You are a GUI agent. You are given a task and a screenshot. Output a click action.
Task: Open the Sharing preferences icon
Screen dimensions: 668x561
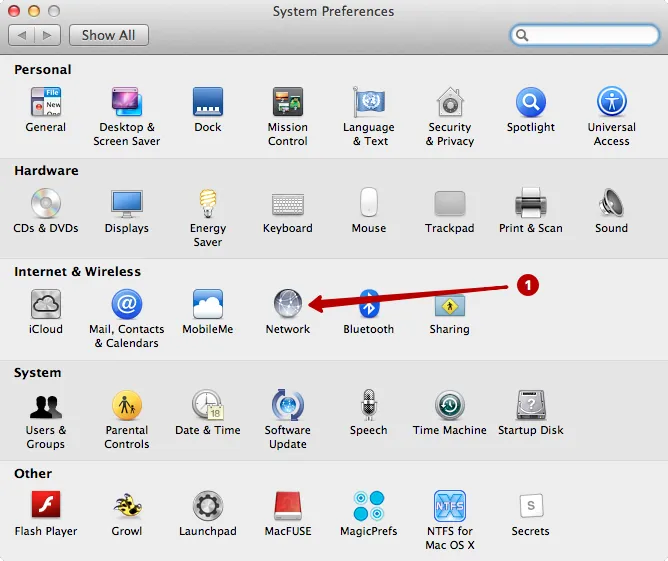[450, 305]
